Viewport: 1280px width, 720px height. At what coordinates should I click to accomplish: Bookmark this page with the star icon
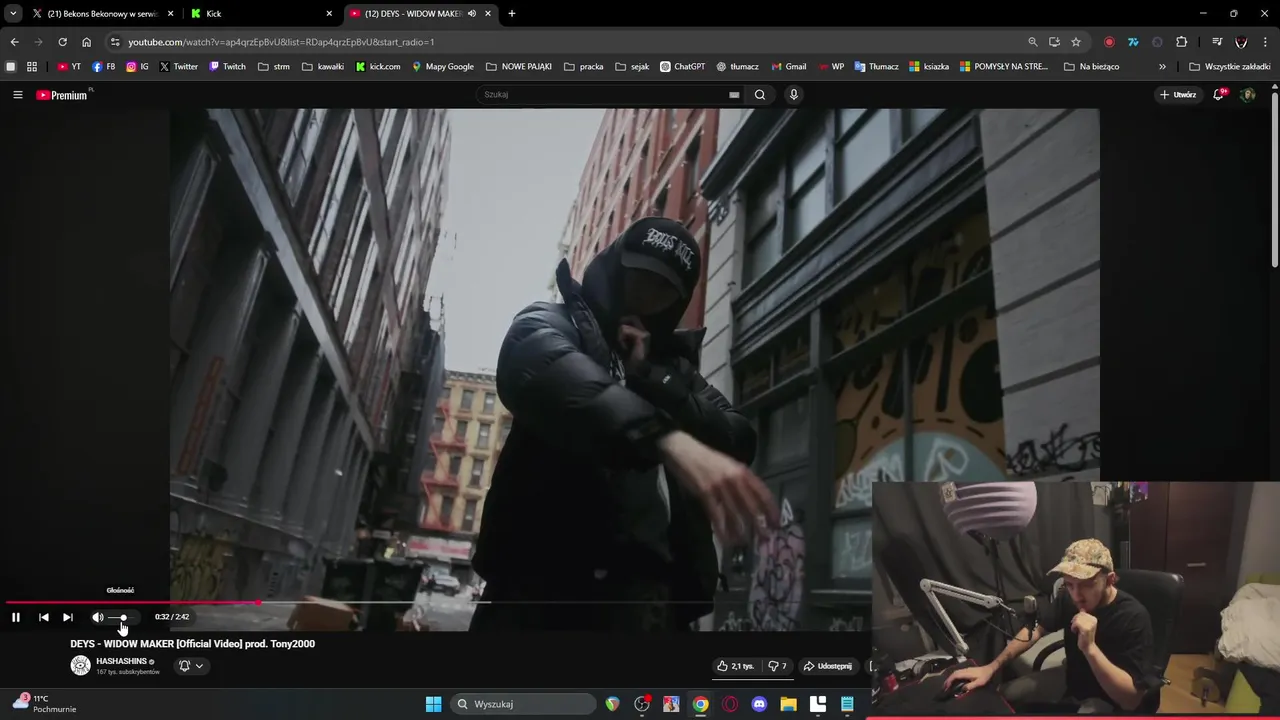click(x=1076, y=42)
